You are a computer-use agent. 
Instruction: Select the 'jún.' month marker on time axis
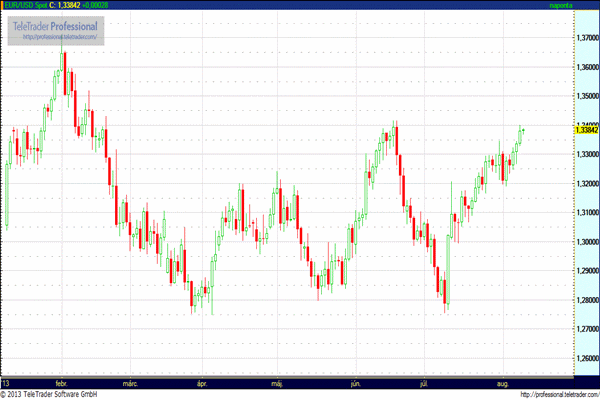pyautogui.click(x=354, y=383)
